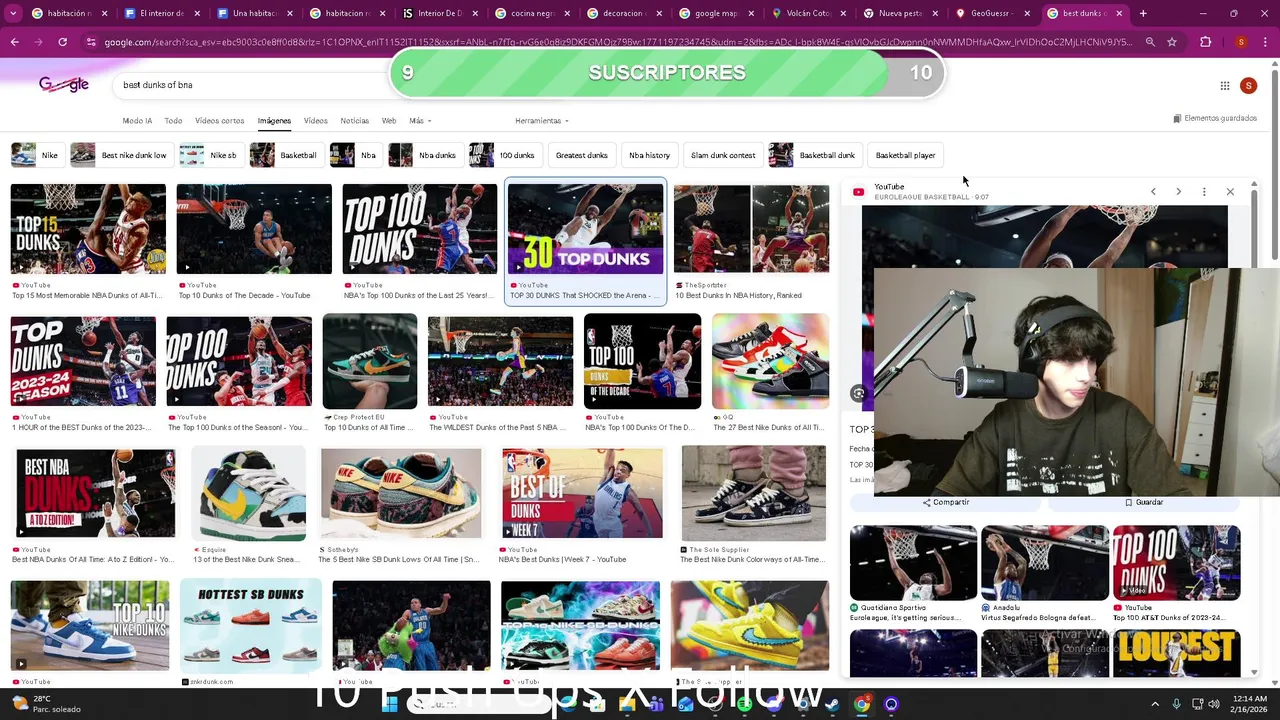Select the 'Basketball player' filter chip
Image resolution: width=1280 pixels, height=720 pixels.
[x=905, y=155]
